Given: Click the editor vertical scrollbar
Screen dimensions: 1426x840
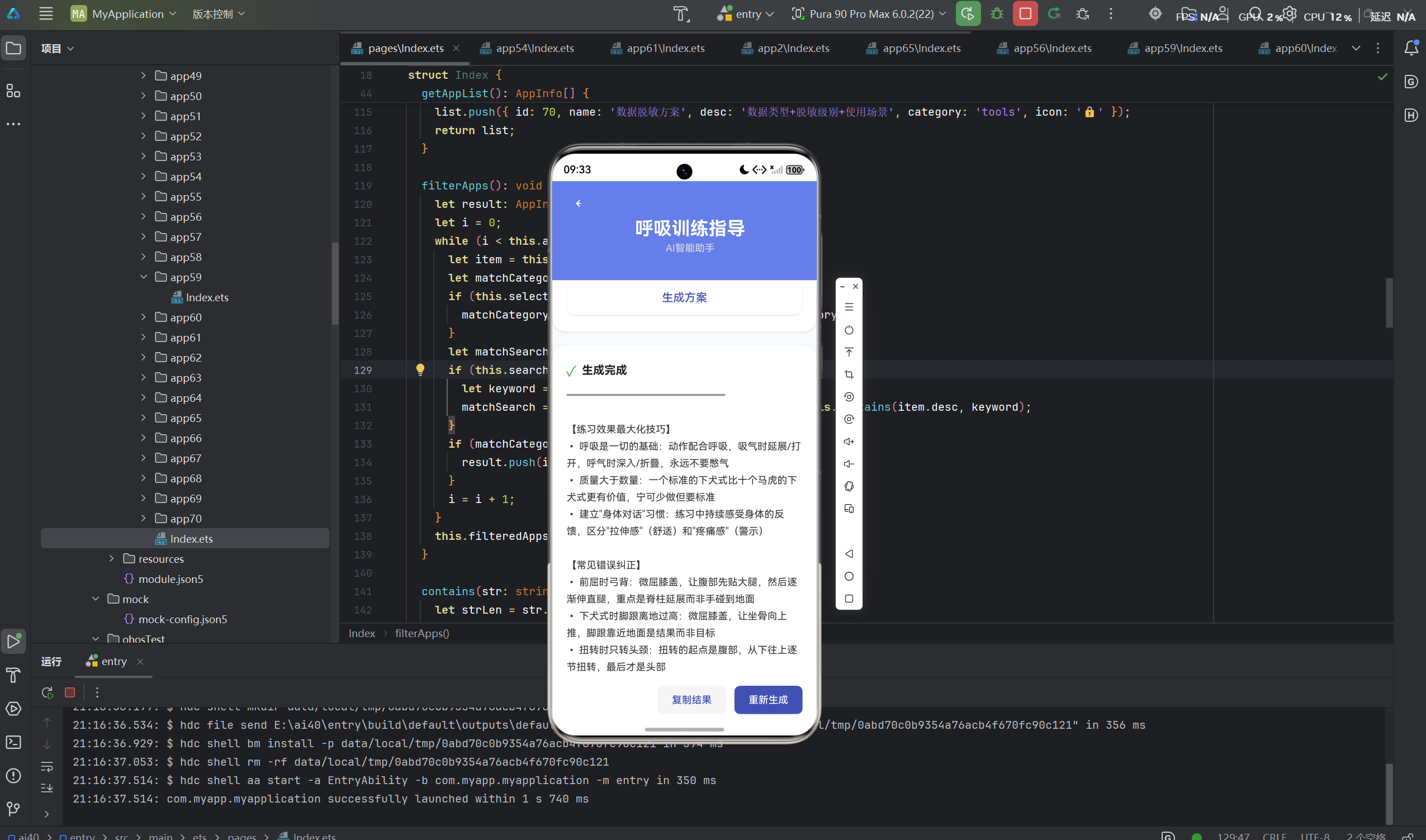Looking at the screenshot, I should coord(1389,303).
